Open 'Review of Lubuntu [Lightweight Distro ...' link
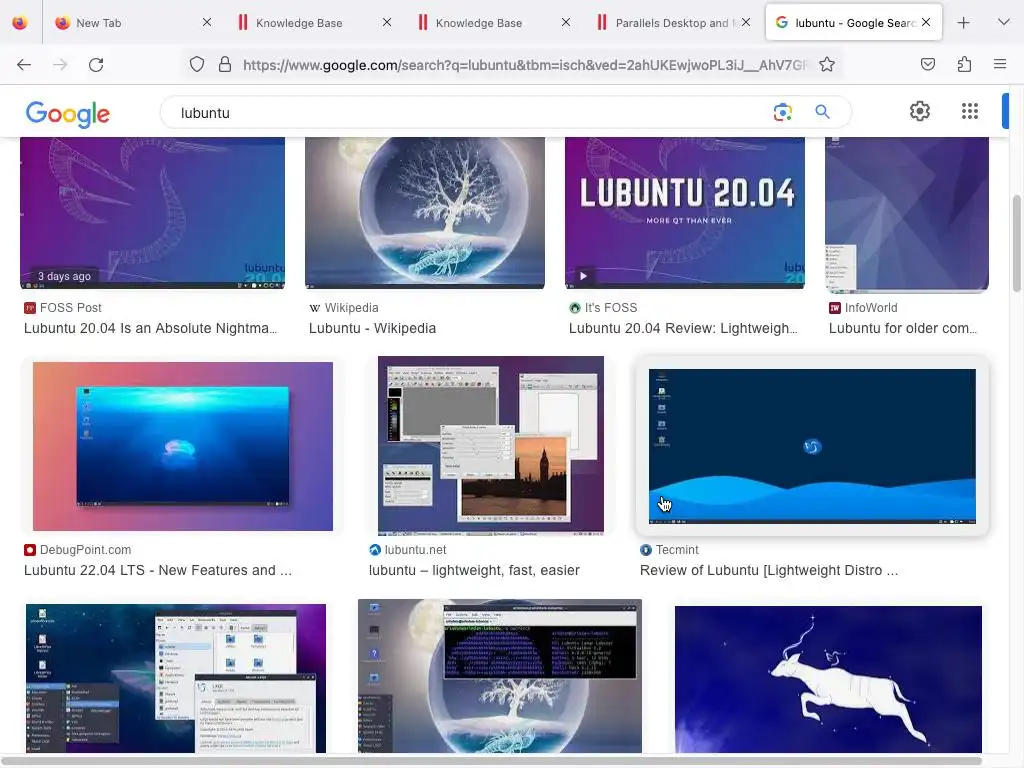This screenshot has height=768, width=1024. 769,570
